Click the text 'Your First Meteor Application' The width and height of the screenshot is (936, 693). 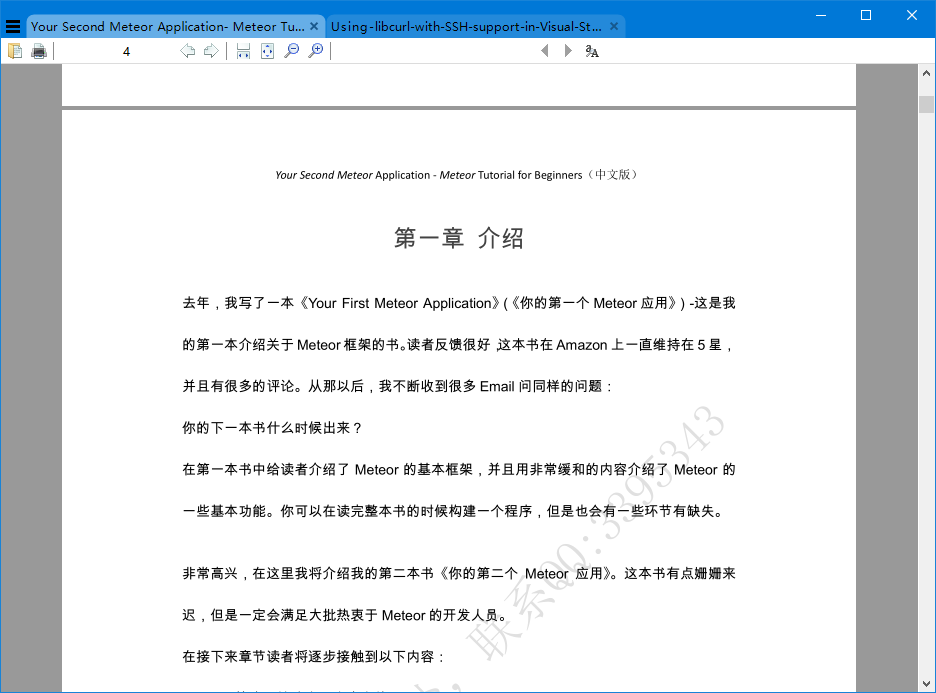(400, 303)
